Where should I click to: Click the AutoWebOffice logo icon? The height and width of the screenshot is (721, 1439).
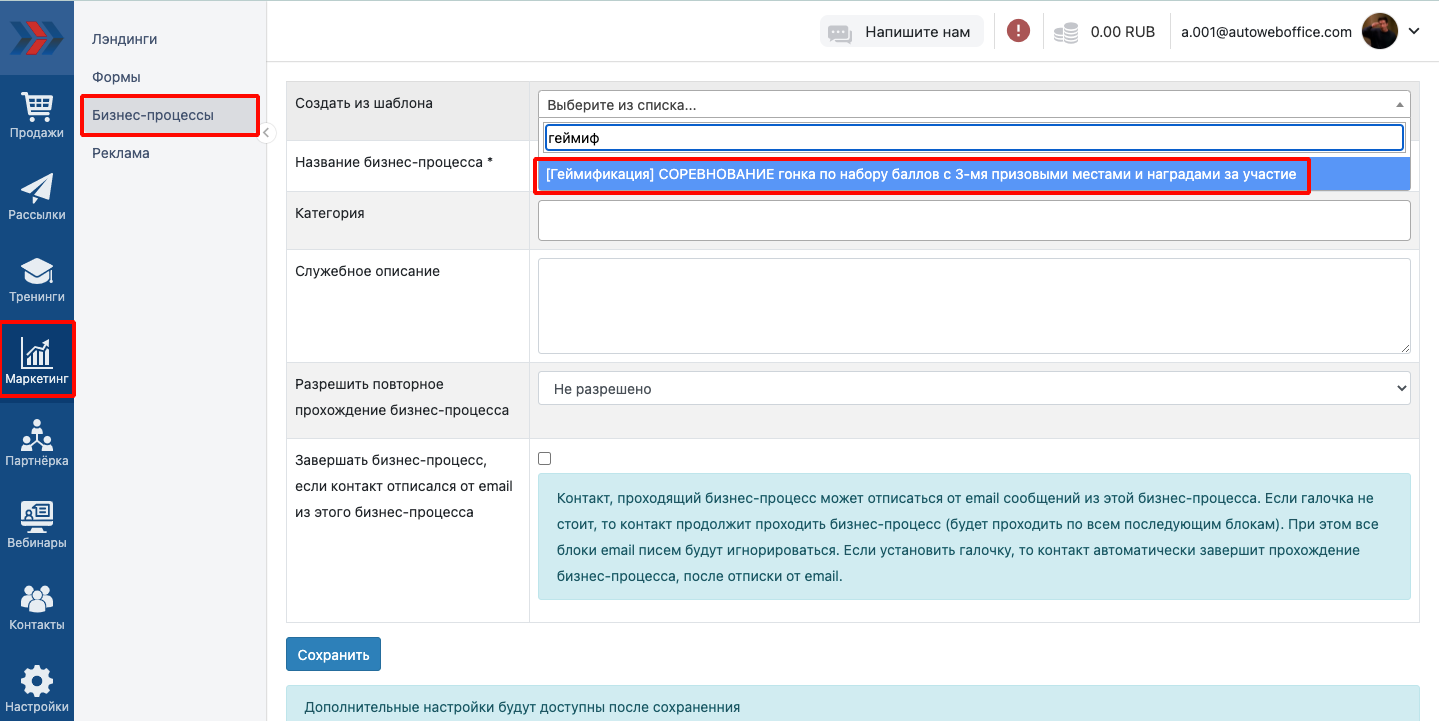(37, 37)
